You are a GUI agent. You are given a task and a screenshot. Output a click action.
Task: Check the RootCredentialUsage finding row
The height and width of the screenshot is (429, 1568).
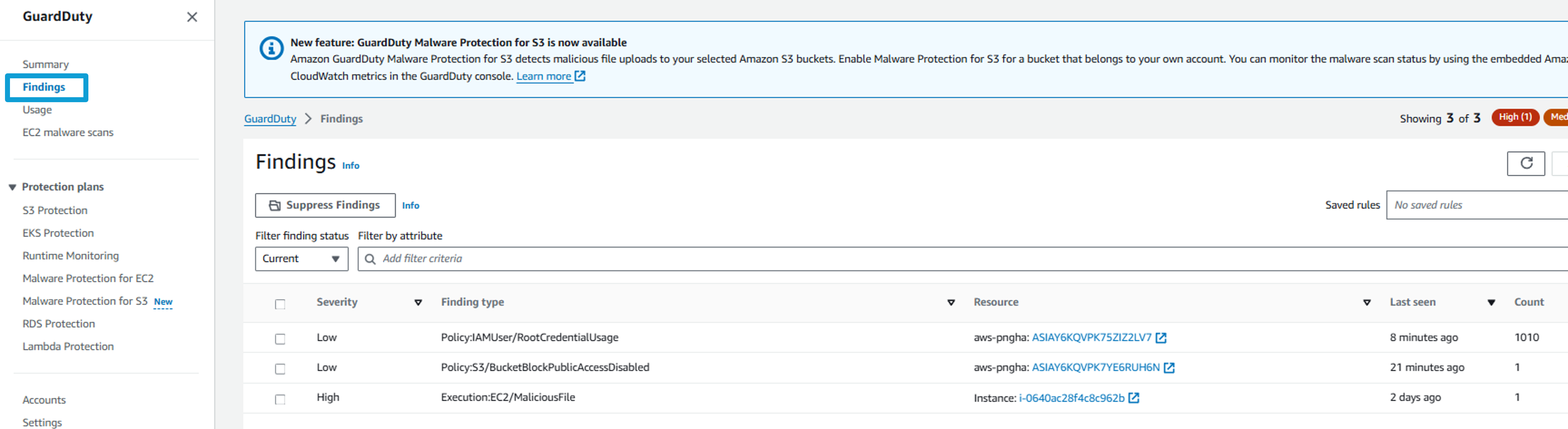pos(280,339)
